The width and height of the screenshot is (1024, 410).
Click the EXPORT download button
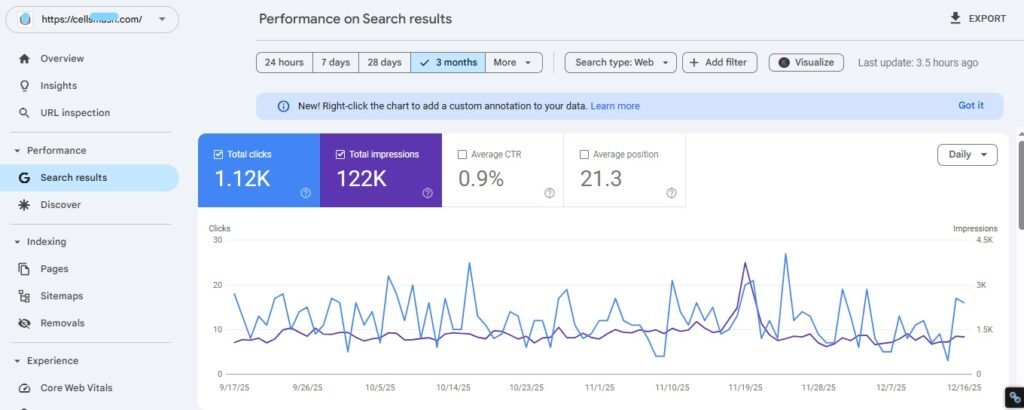976,18
